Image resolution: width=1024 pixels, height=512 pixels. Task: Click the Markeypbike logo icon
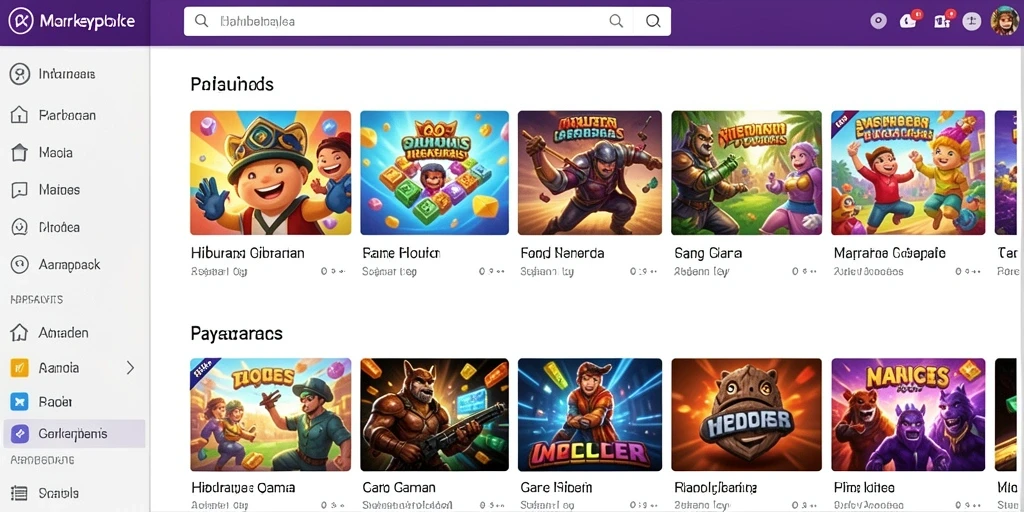20,21
